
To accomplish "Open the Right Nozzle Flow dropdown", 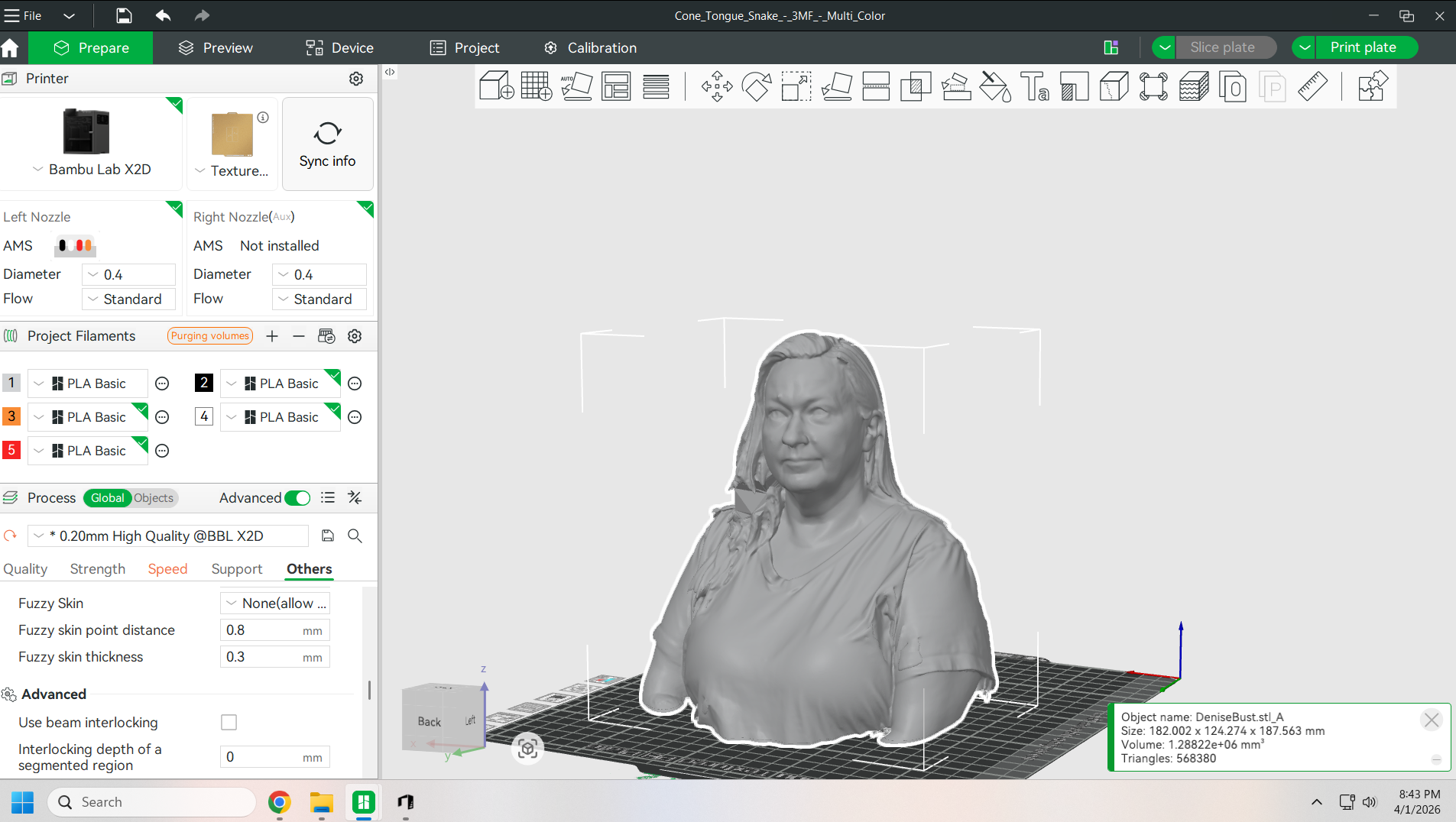I will tap(319, 299).
